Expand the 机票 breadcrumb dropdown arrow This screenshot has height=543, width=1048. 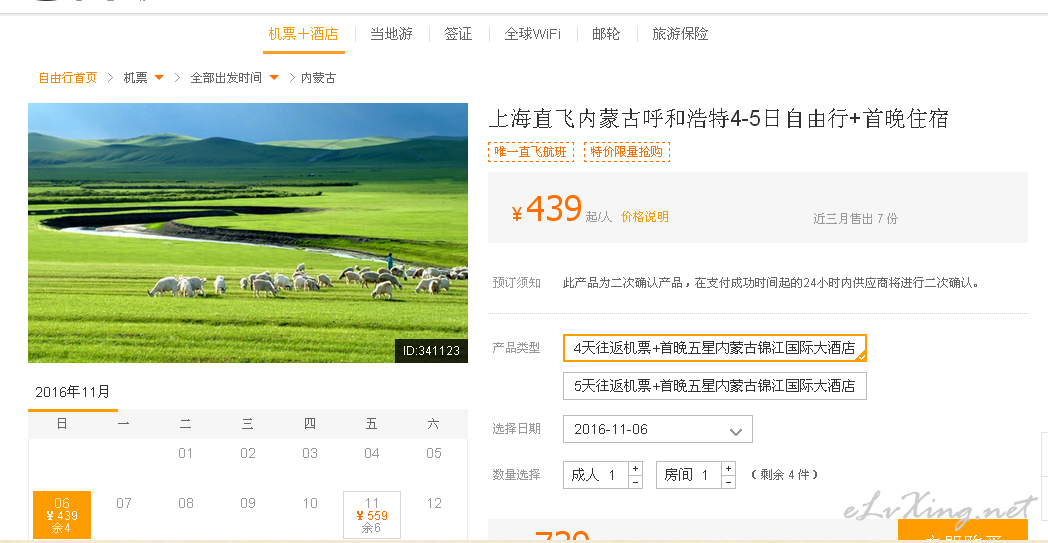tap(159, 78)
